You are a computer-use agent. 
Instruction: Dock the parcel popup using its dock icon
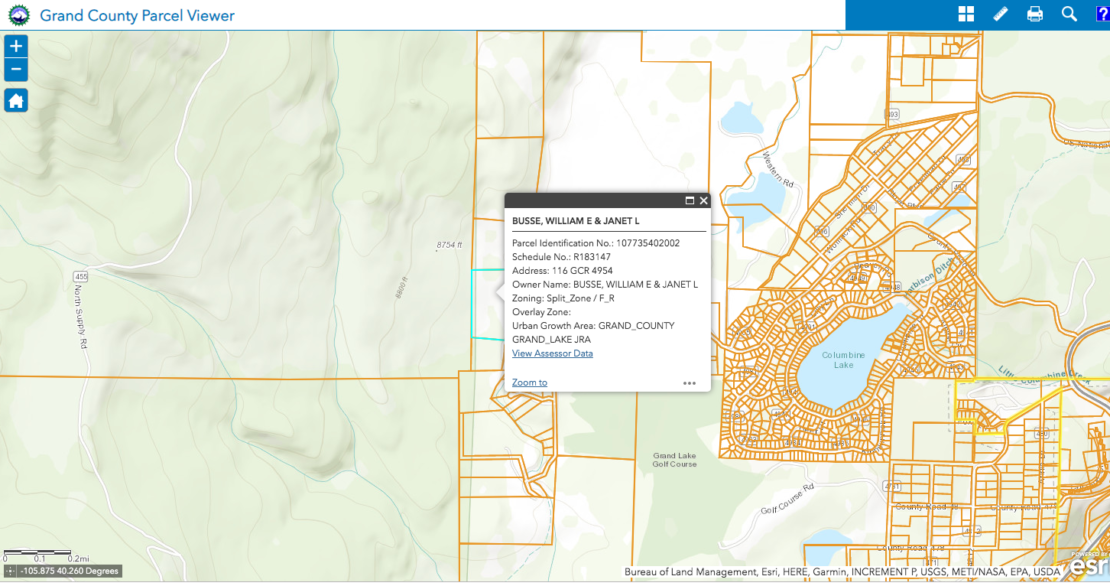coord(688,199)
